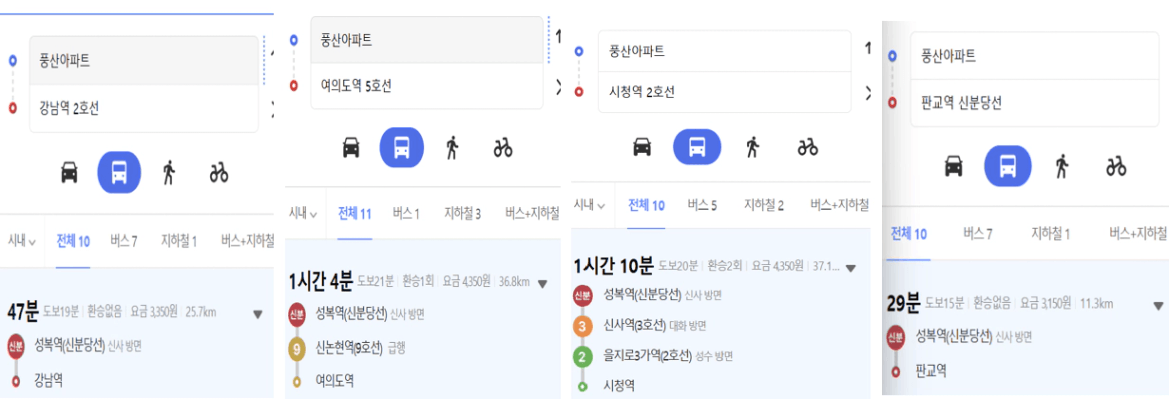1169x399 pixels.
Task: Click the 판교역 신분당선 destination field
Action: (1033, 104)
